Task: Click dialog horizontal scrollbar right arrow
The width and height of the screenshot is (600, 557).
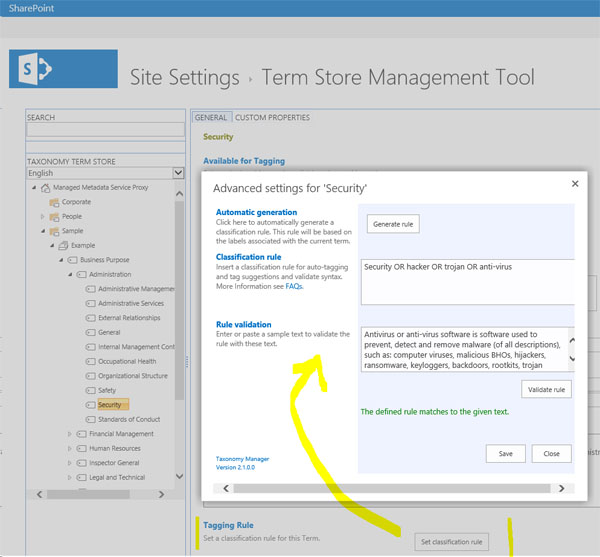Action: pos(561,488)
